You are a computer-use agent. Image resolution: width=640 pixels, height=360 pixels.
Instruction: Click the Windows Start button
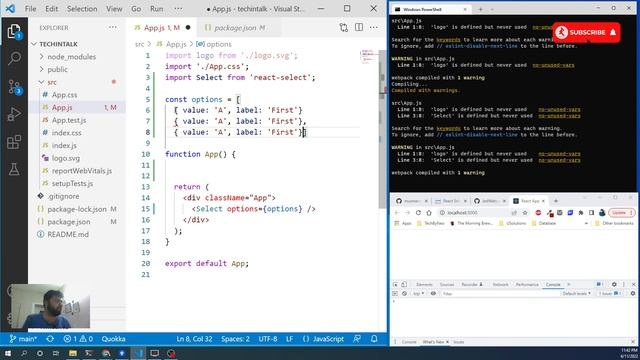click(x=8, y=353)
